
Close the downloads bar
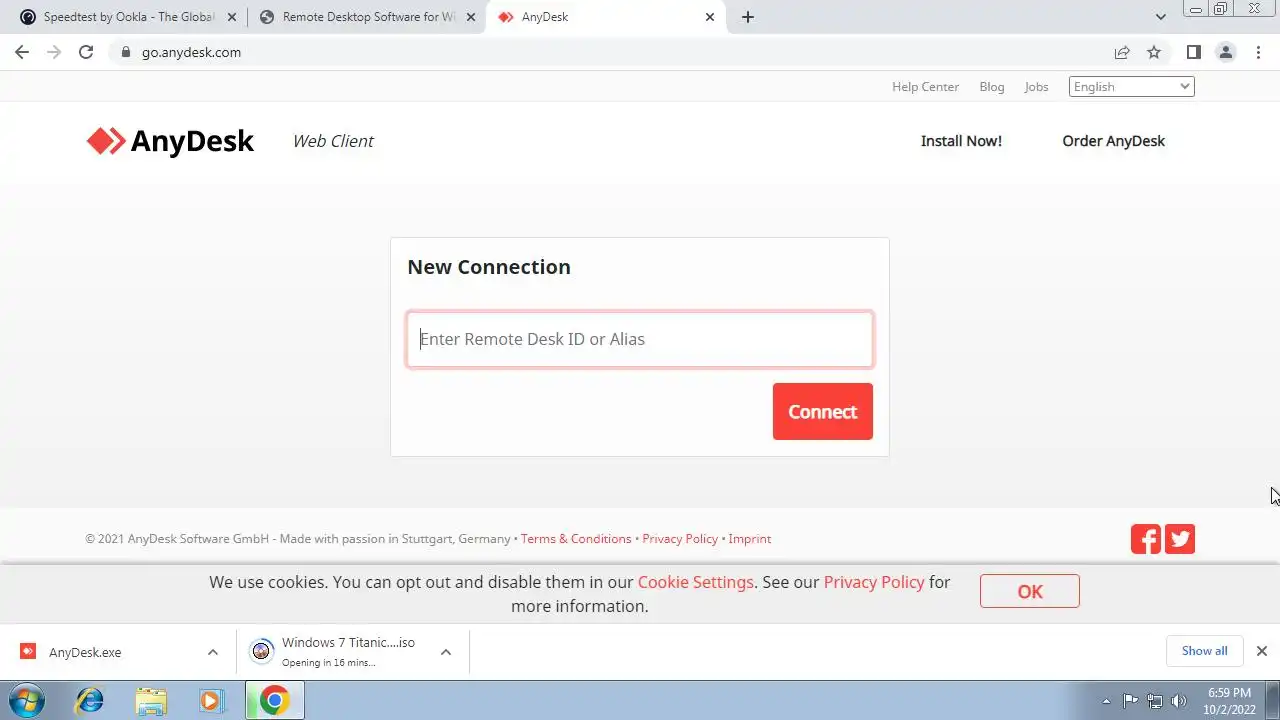pos(1261,651)
